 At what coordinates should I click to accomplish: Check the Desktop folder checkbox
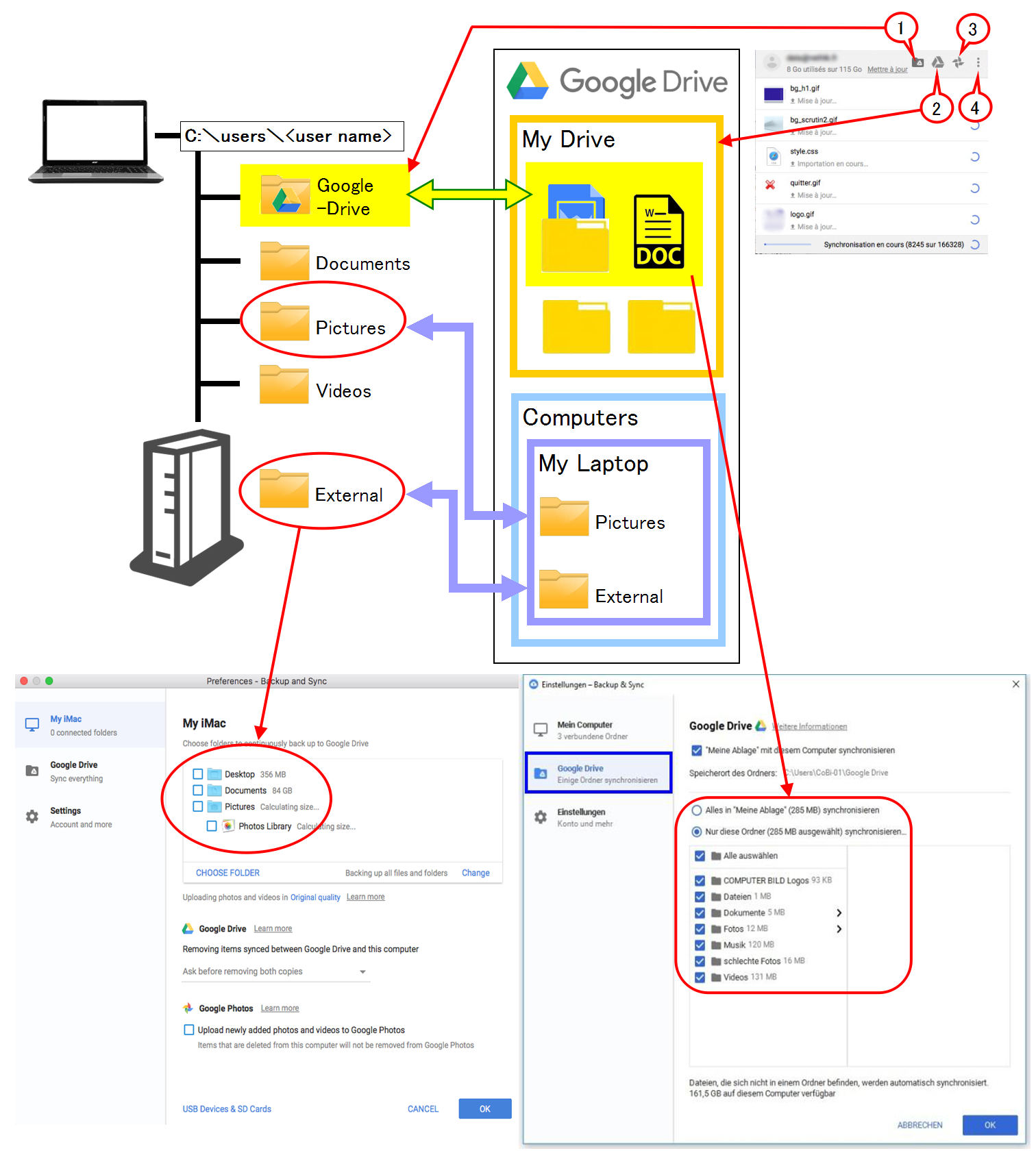198,774
